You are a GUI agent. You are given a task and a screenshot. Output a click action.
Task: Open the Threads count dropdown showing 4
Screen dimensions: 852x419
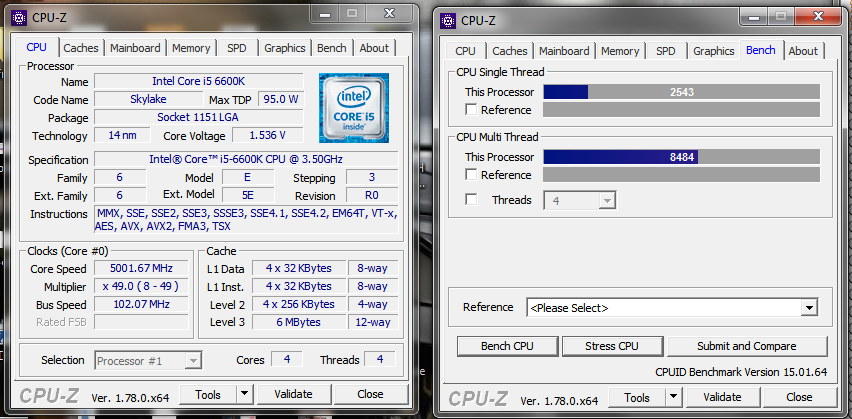(x=580, y=201)
